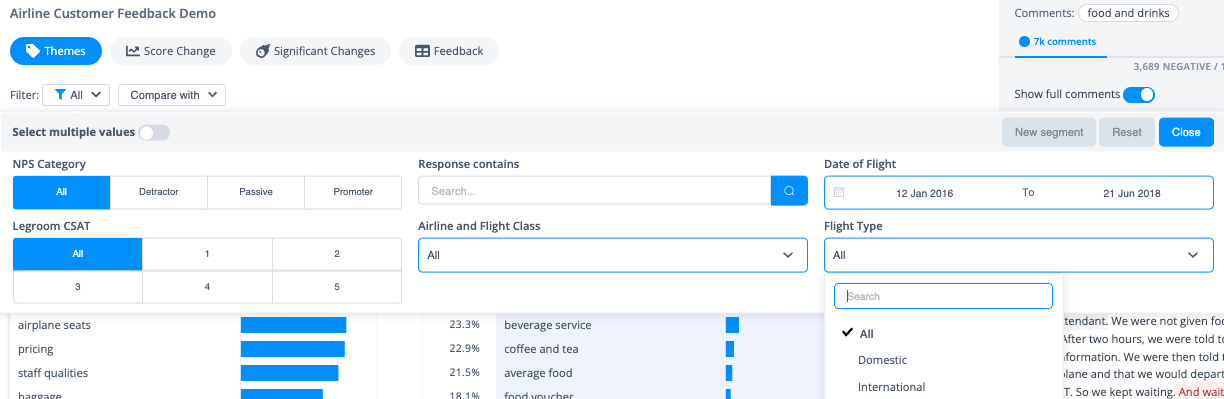Viewport: 1224px width, 399px height.
Task: Reset the filter selections
Action: (x=1127, y=132)
